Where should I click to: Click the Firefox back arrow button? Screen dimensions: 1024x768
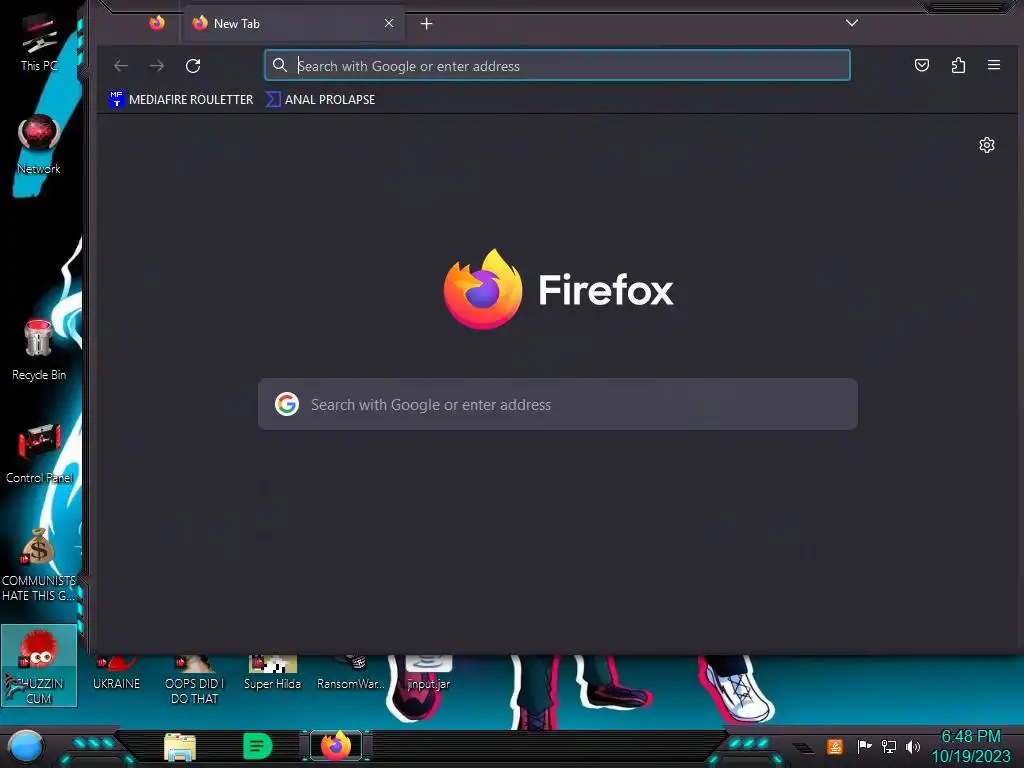point(121,65)
